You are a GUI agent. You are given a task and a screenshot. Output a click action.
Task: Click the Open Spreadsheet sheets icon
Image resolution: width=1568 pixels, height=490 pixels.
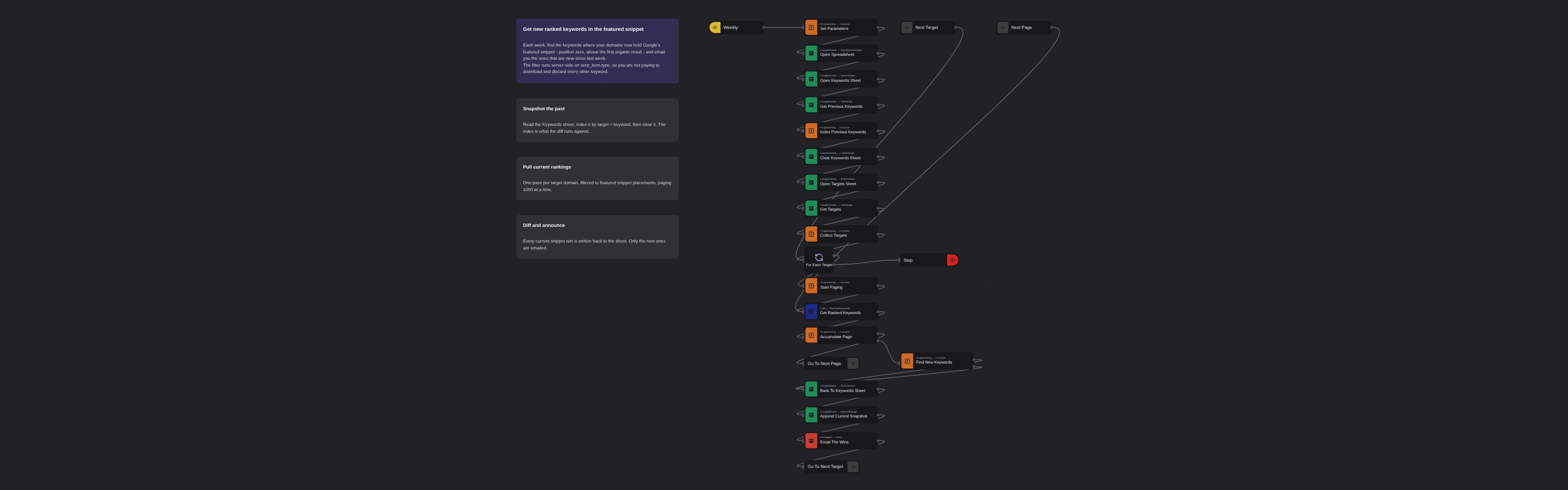click(811, 53)
